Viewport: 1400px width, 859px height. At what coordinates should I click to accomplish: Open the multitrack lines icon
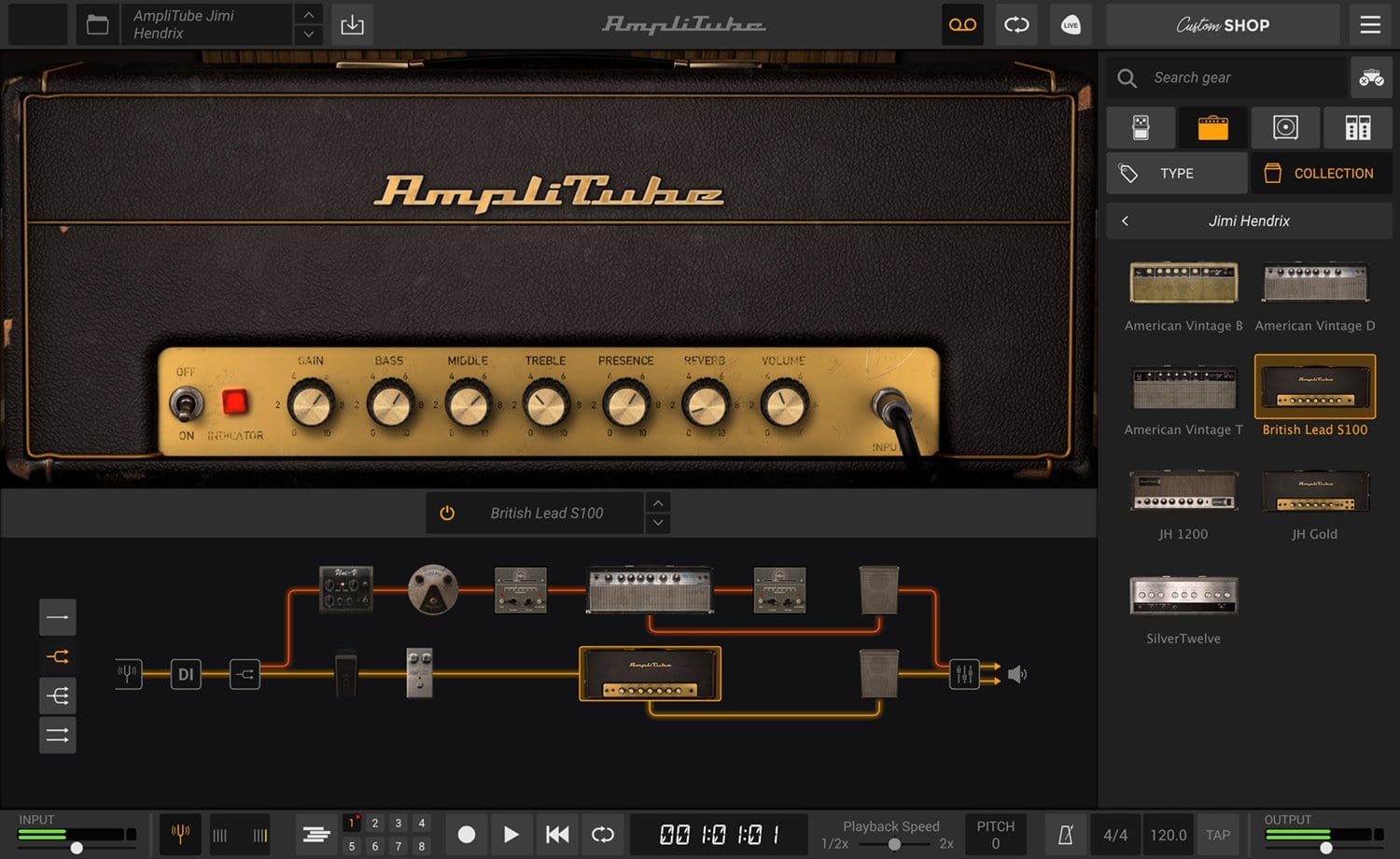point(316,834)
